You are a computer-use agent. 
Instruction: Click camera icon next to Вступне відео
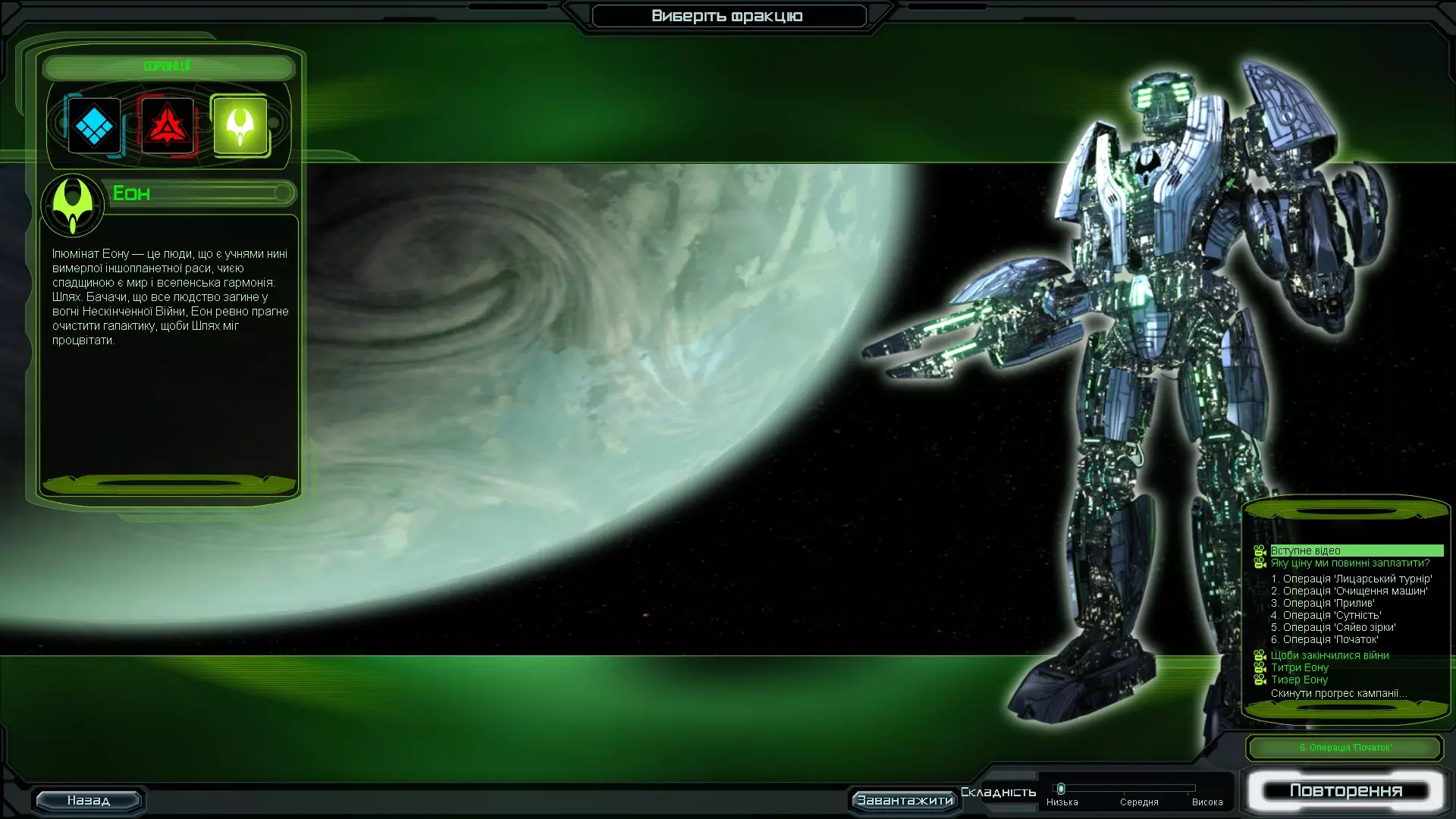1260,551
